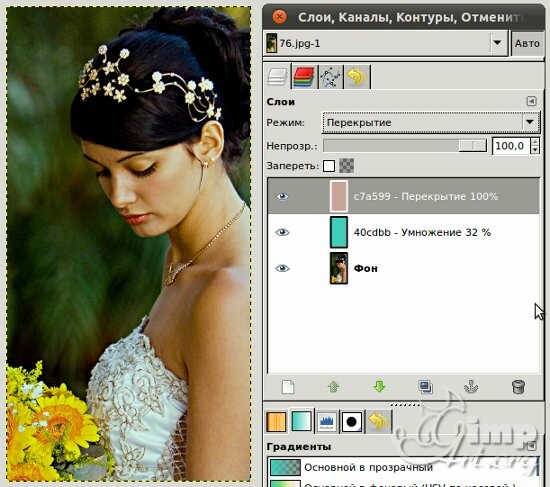Hide the 40cdbb multiply layer

pos(282,232)
